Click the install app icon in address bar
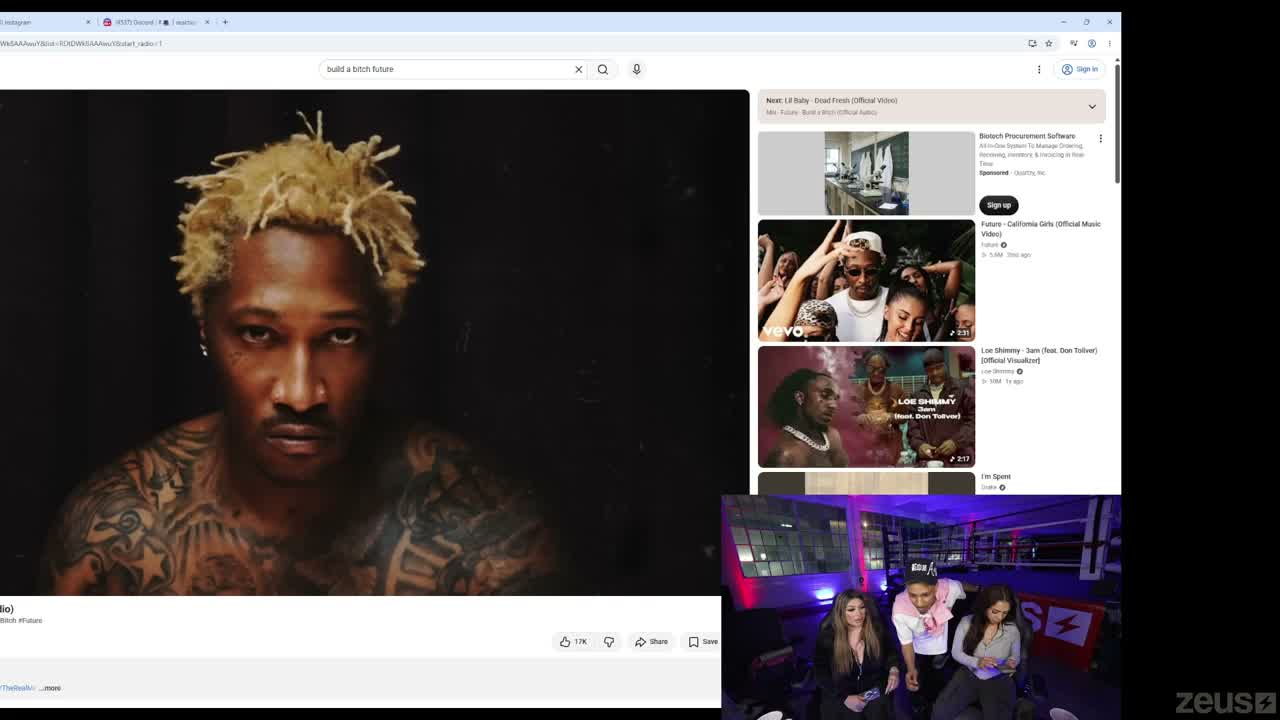 [x=1032, y=44]
